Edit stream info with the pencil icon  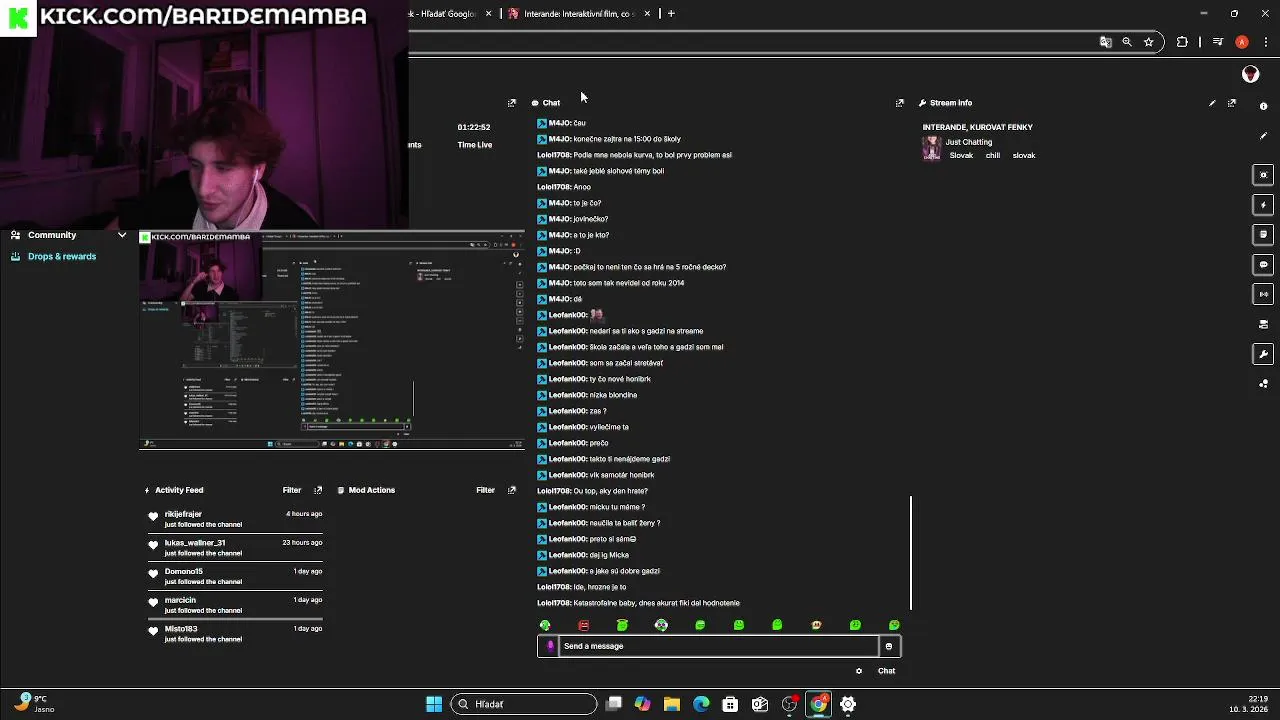(1212, 103)
